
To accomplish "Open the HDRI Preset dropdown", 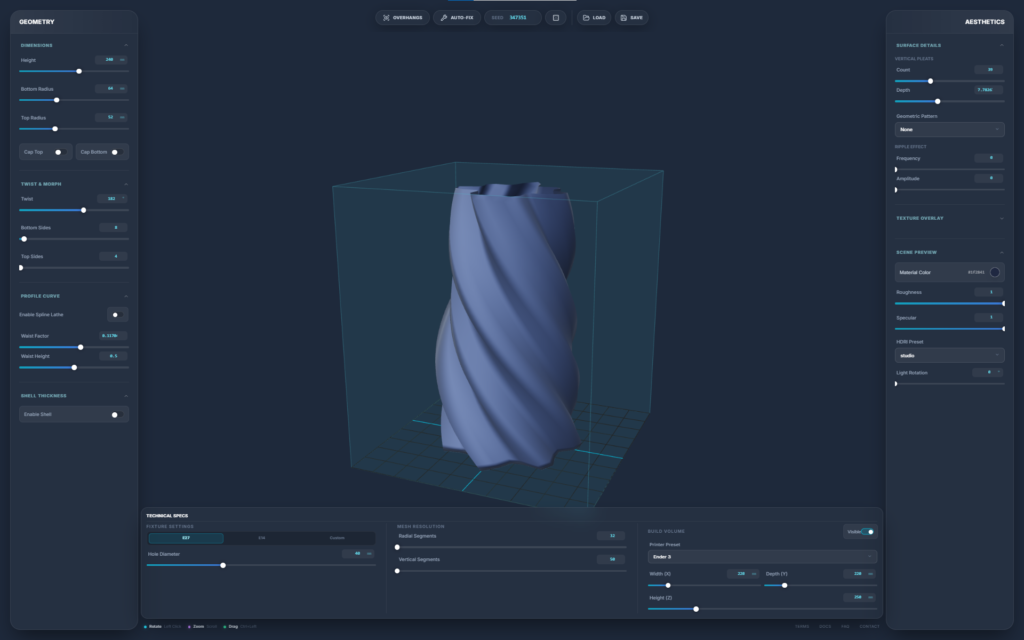I will coord(949,355).
